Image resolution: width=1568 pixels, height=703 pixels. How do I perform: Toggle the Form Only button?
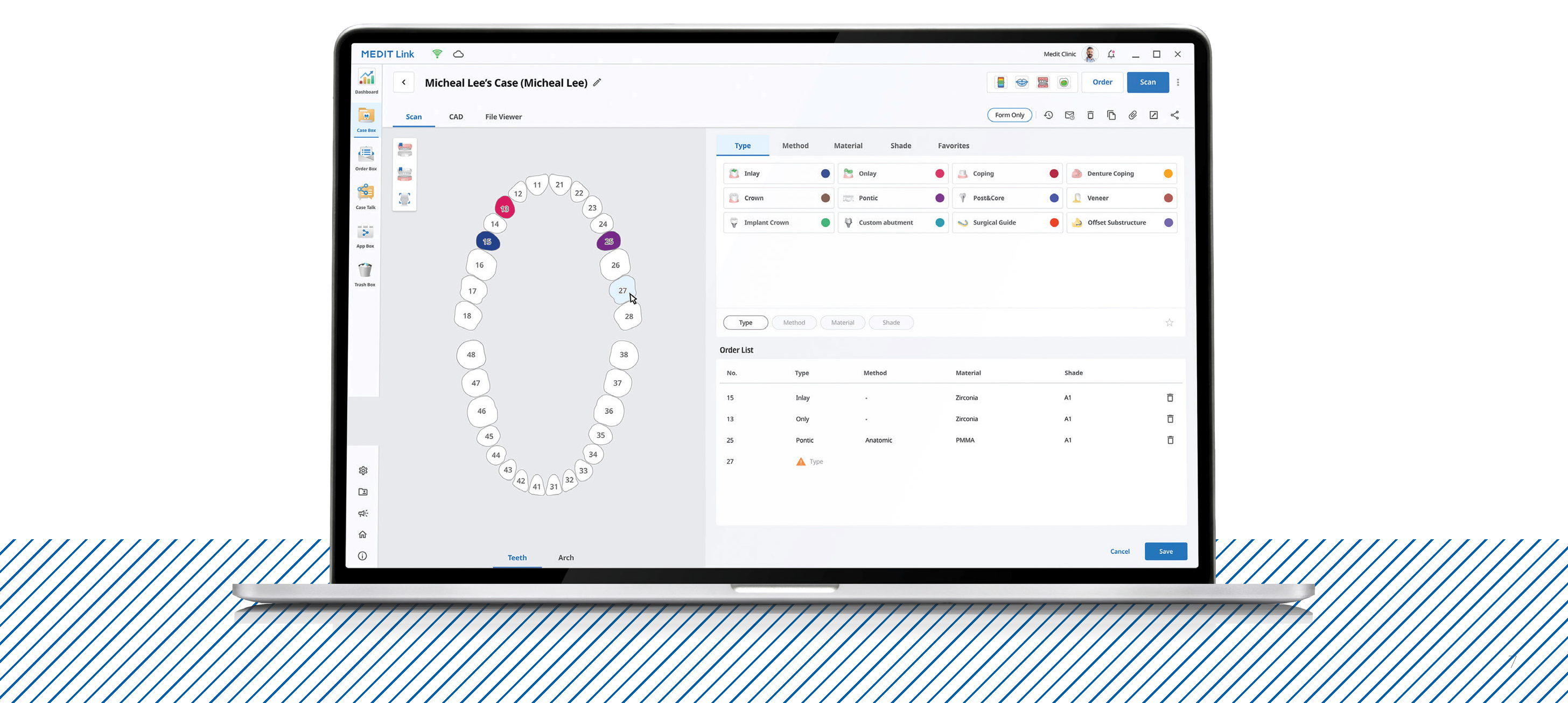tap(1009, 115)
